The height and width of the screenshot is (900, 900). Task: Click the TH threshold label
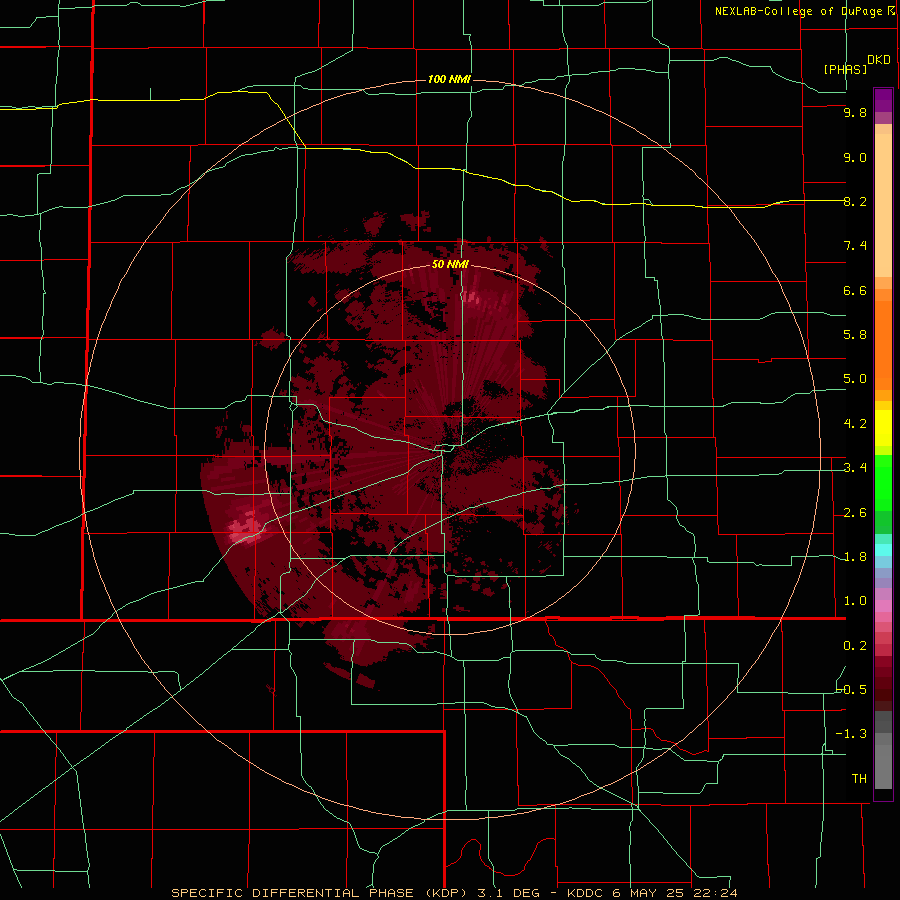[x=859, y=779]
